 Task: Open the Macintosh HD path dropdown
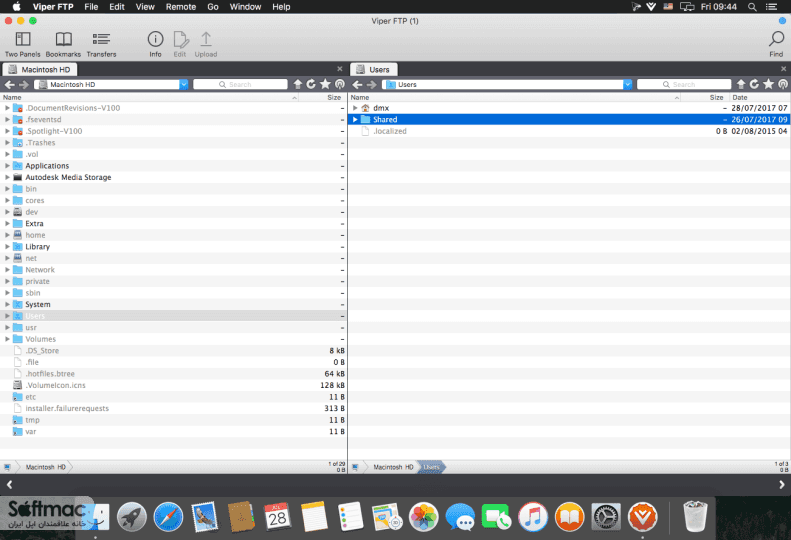click(x=184, y=84)
